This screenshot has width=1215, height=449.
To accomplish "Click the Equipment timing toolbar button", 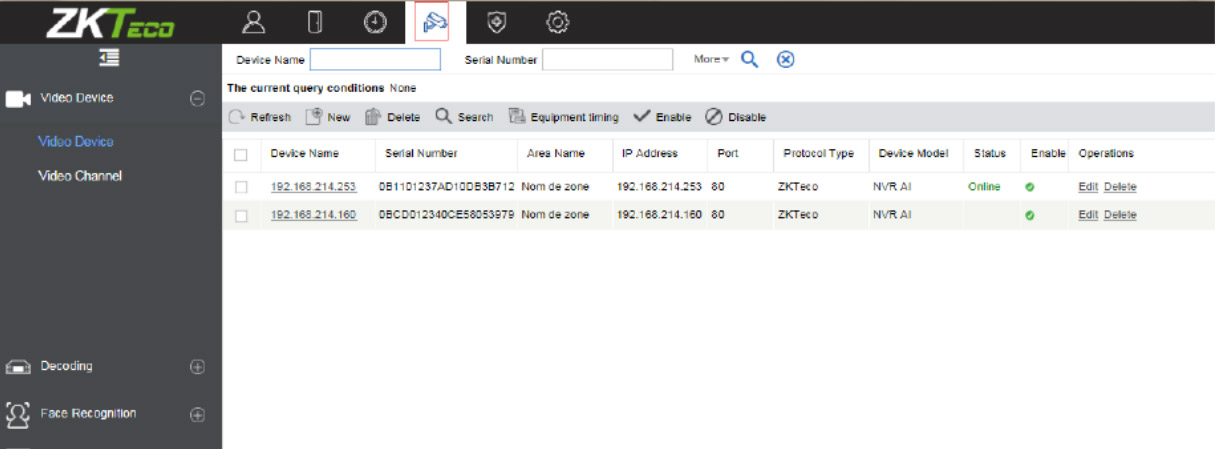I will click(x=563, y=117).
